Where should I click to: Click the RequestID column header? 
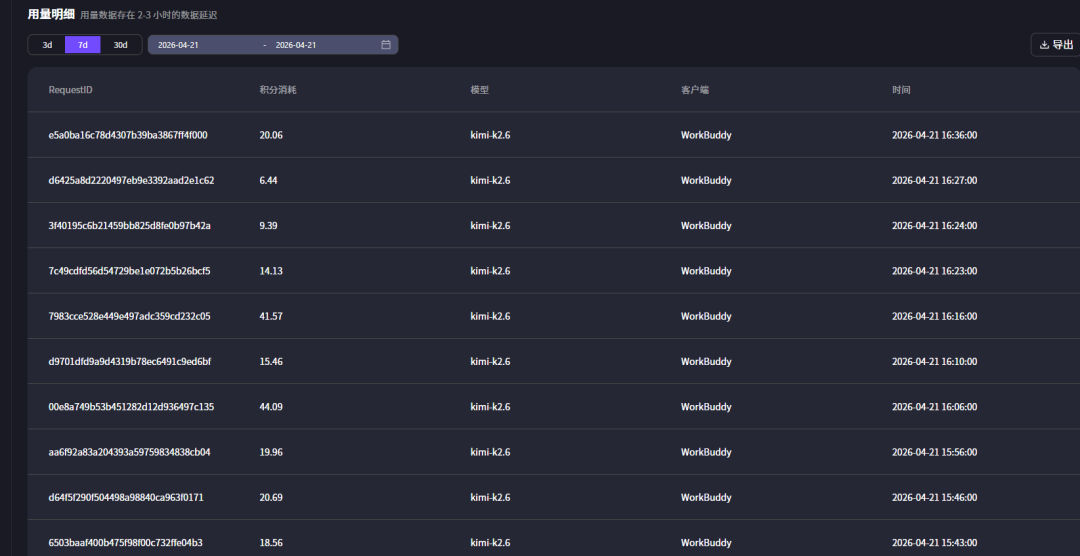click(x=70, y=90)
